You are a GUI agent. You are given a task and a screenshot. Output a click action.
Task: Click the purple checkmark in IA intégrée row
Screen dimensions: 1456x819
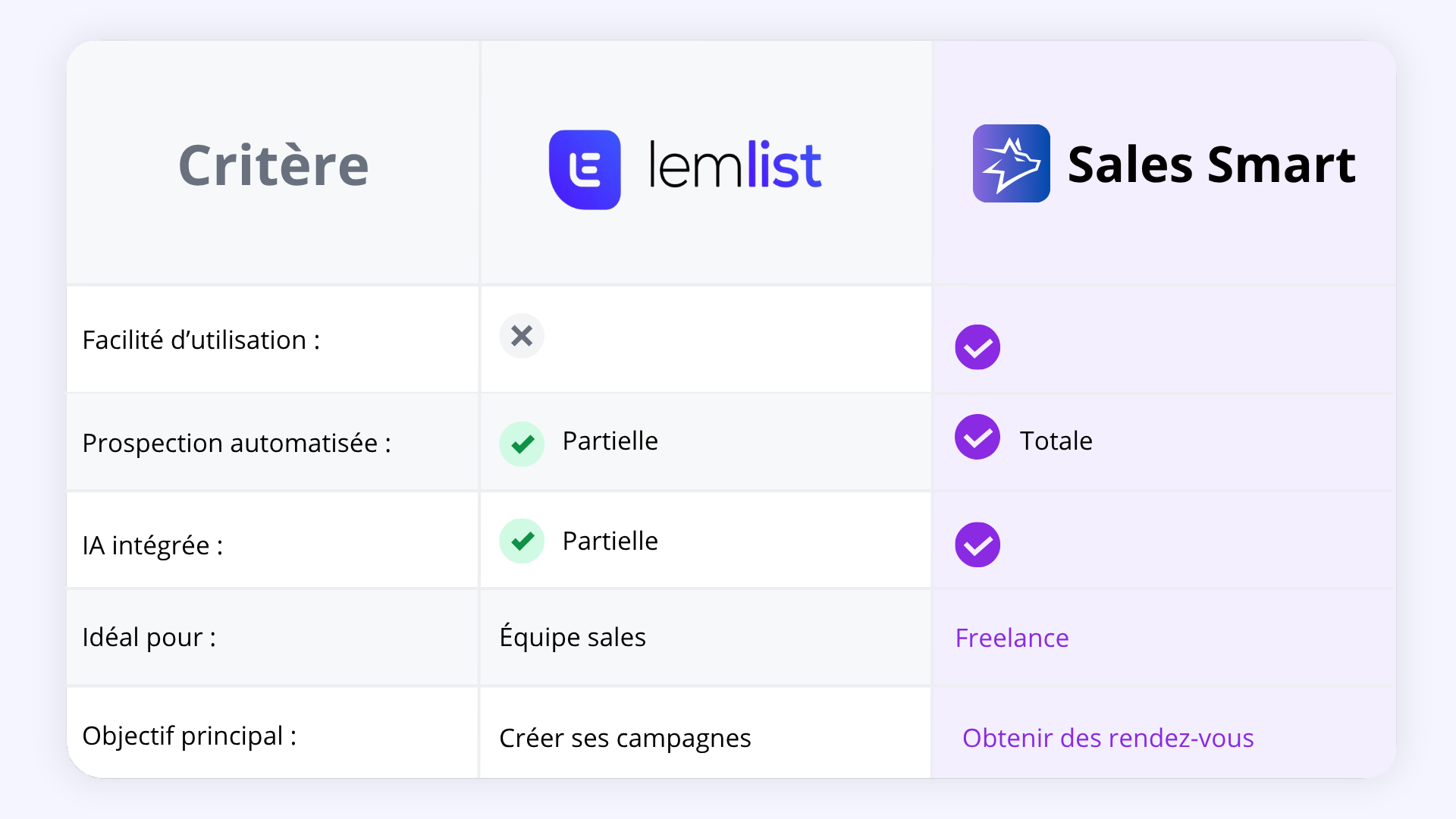tap(977, 544)
